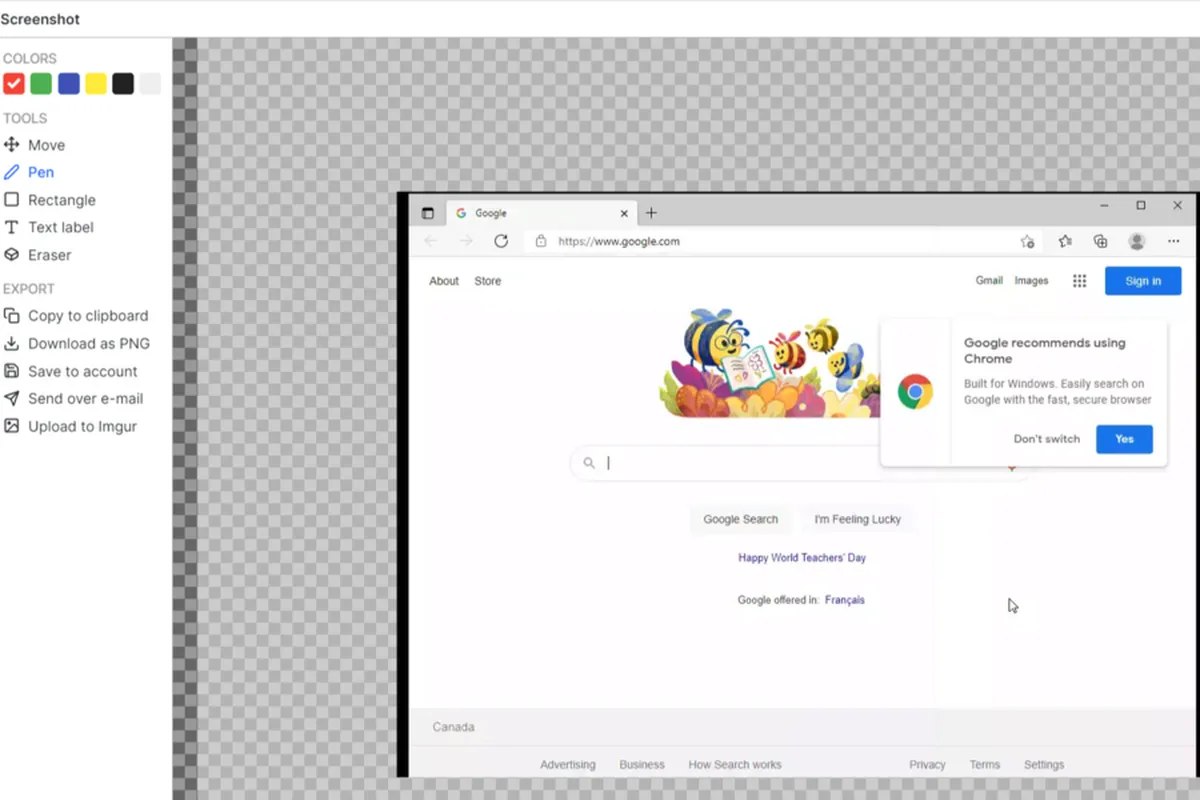
Task: Open the Google apps grid icon
Action: pyautogui.click(x=1079, y=281)
